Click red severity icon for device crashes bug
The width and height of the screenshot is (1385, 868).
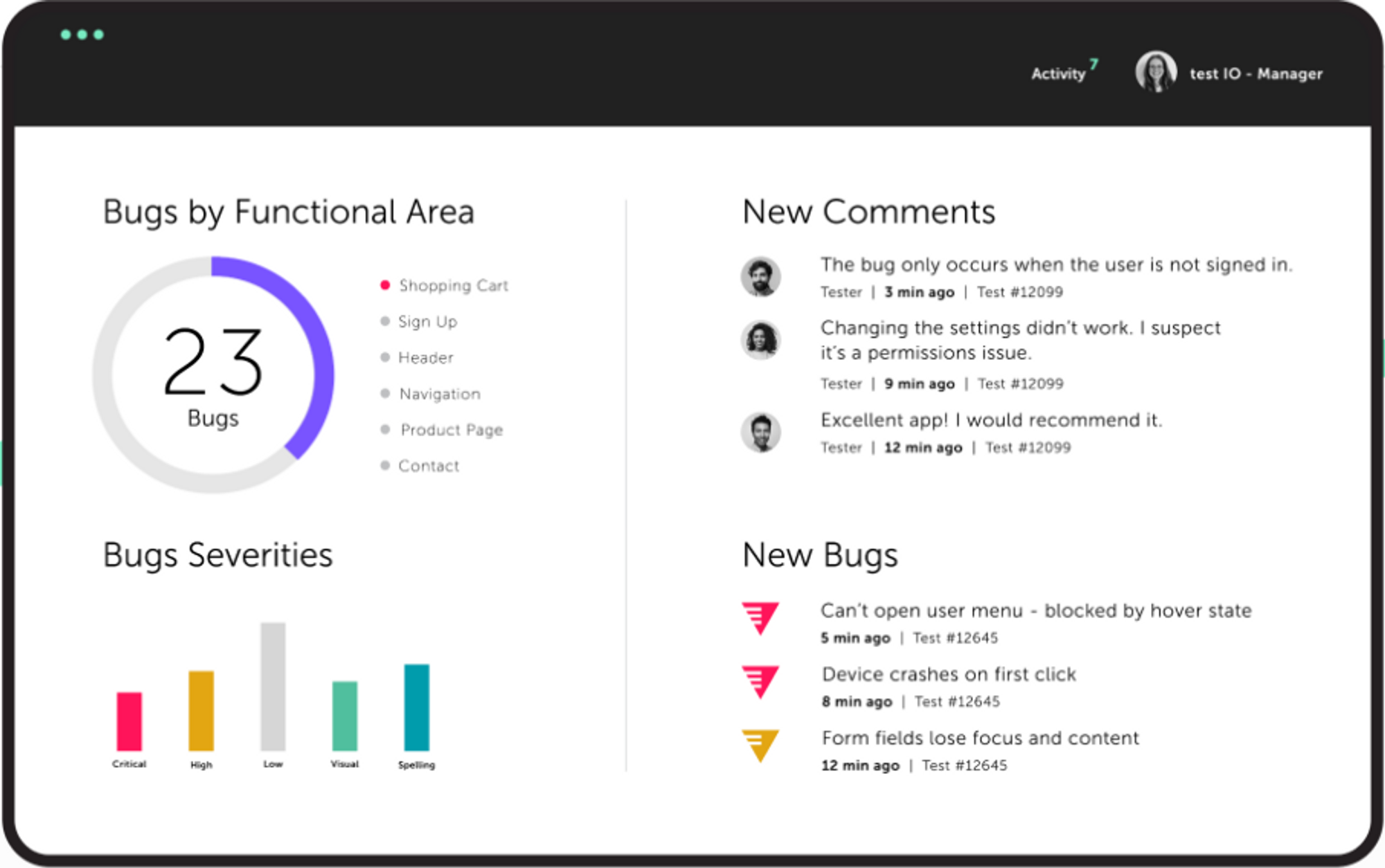760,682
